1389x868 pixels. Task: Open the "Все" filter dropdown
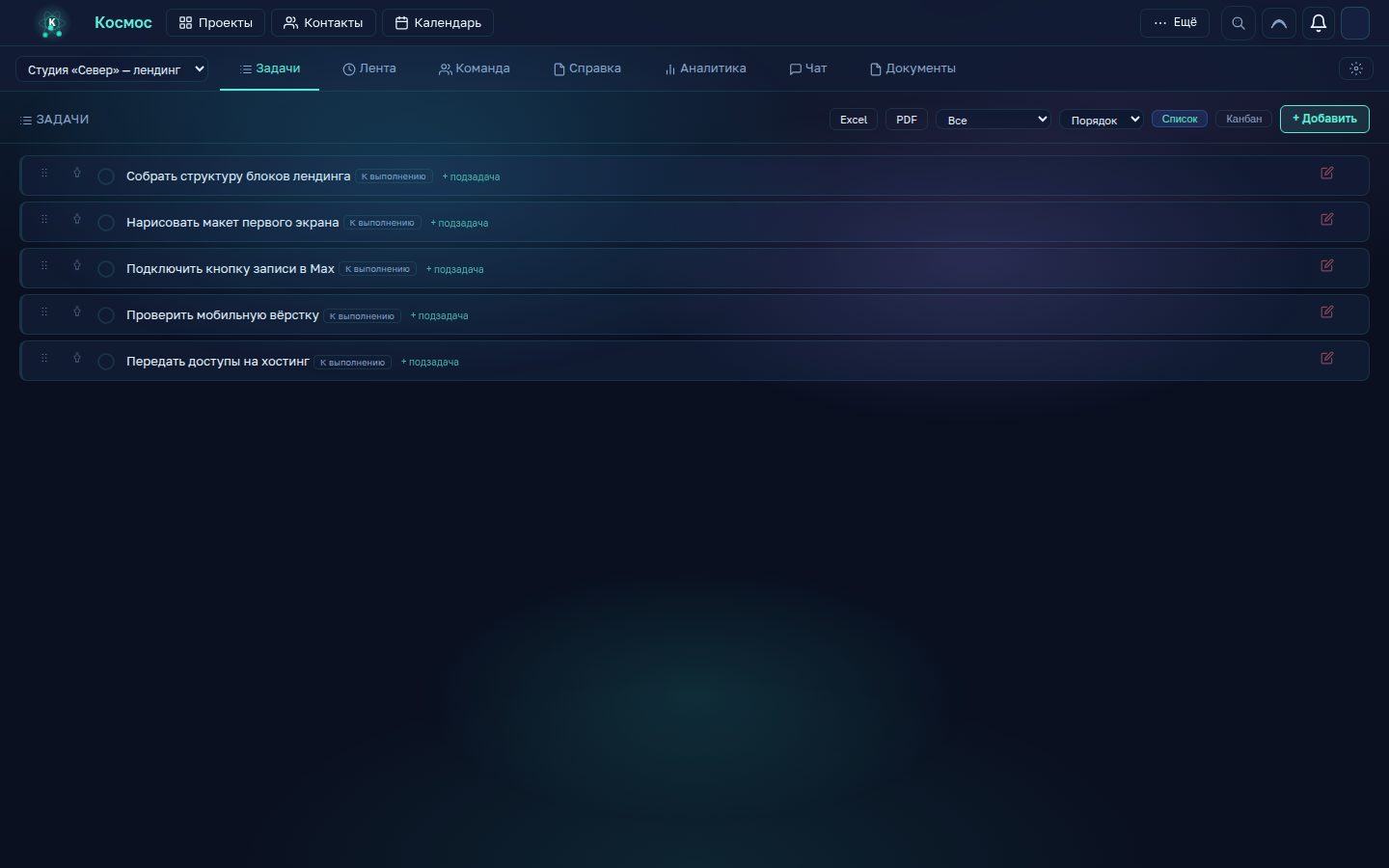pos(994,120)
